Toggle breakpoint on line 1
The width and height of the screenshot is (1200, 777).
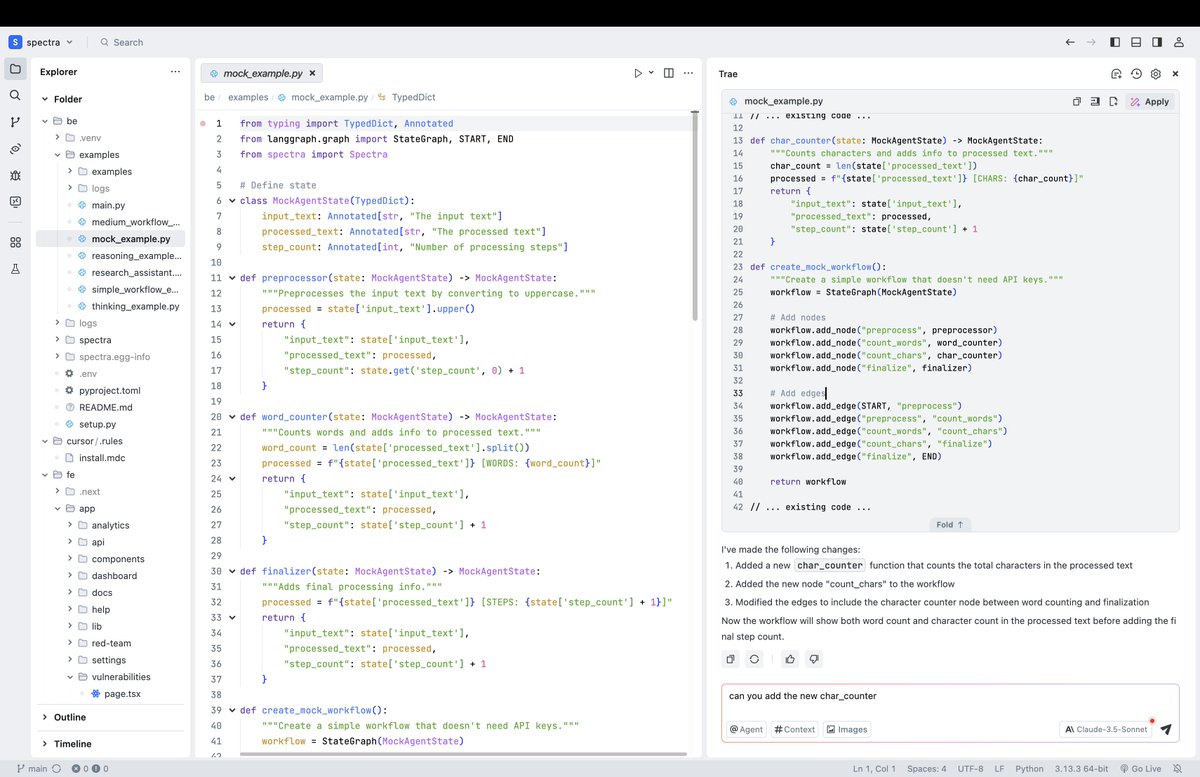click(x=203, y=123)
